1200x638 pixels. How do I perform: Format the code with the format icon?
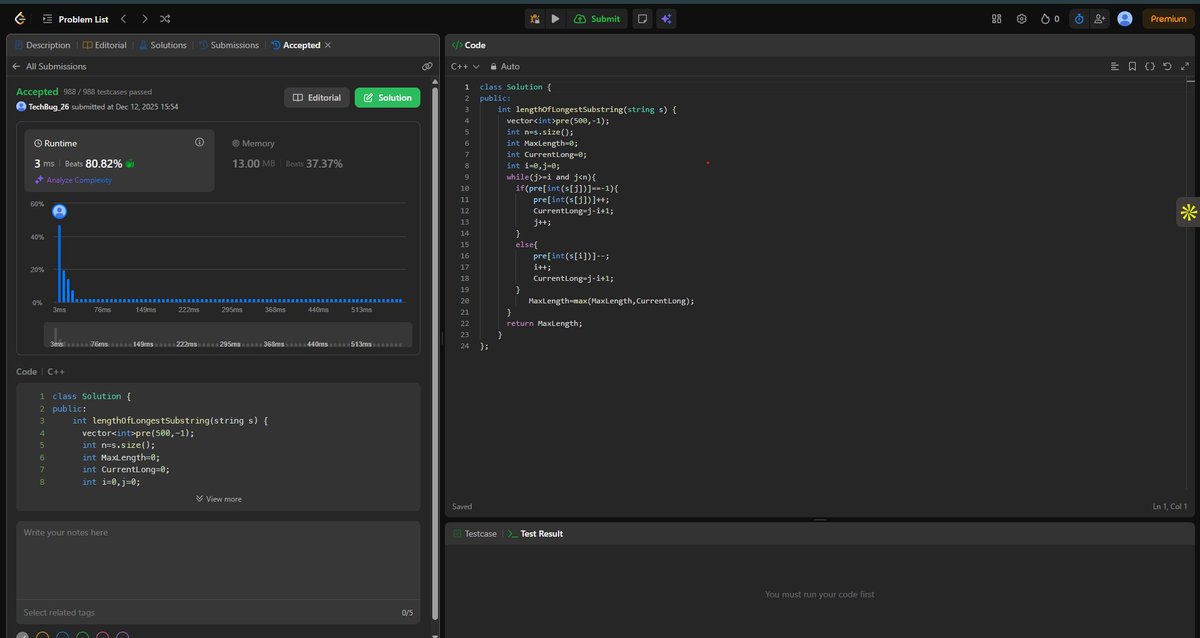[x=1148, y=66]
